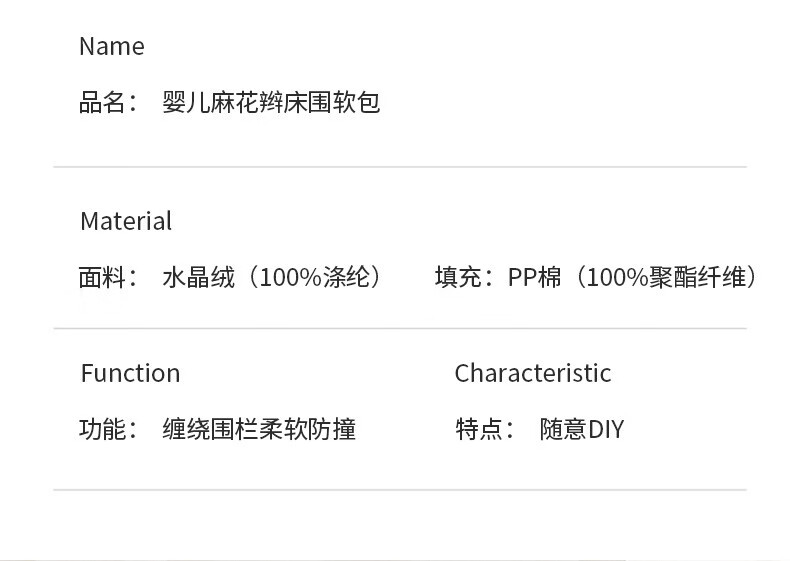The width and height of the screenshot is (790, 561).
Task: Click the Name heading
Action: tap(112, 46)
